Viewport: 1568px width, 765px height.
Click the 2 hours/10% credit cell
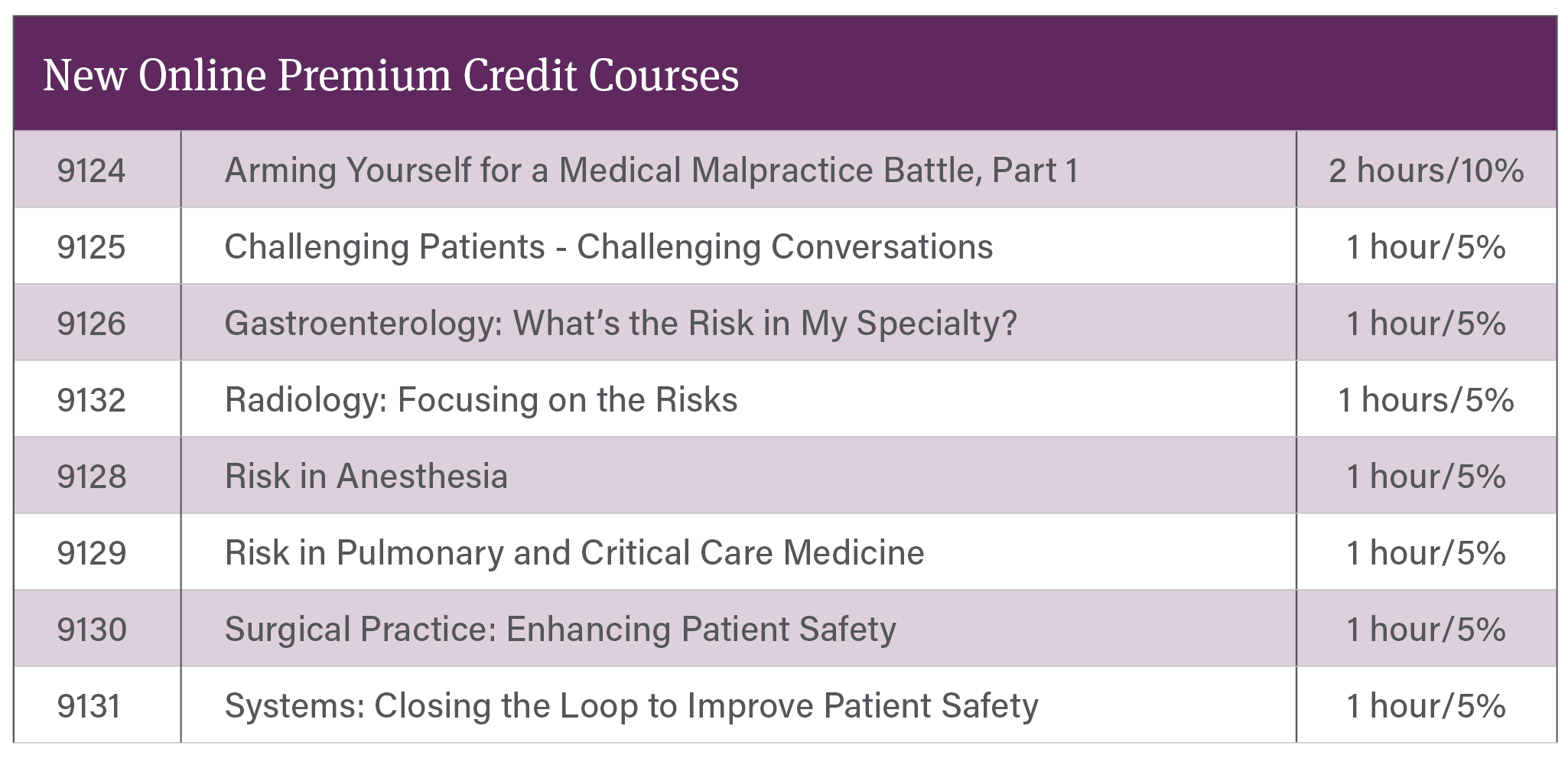pos(1426,170)
